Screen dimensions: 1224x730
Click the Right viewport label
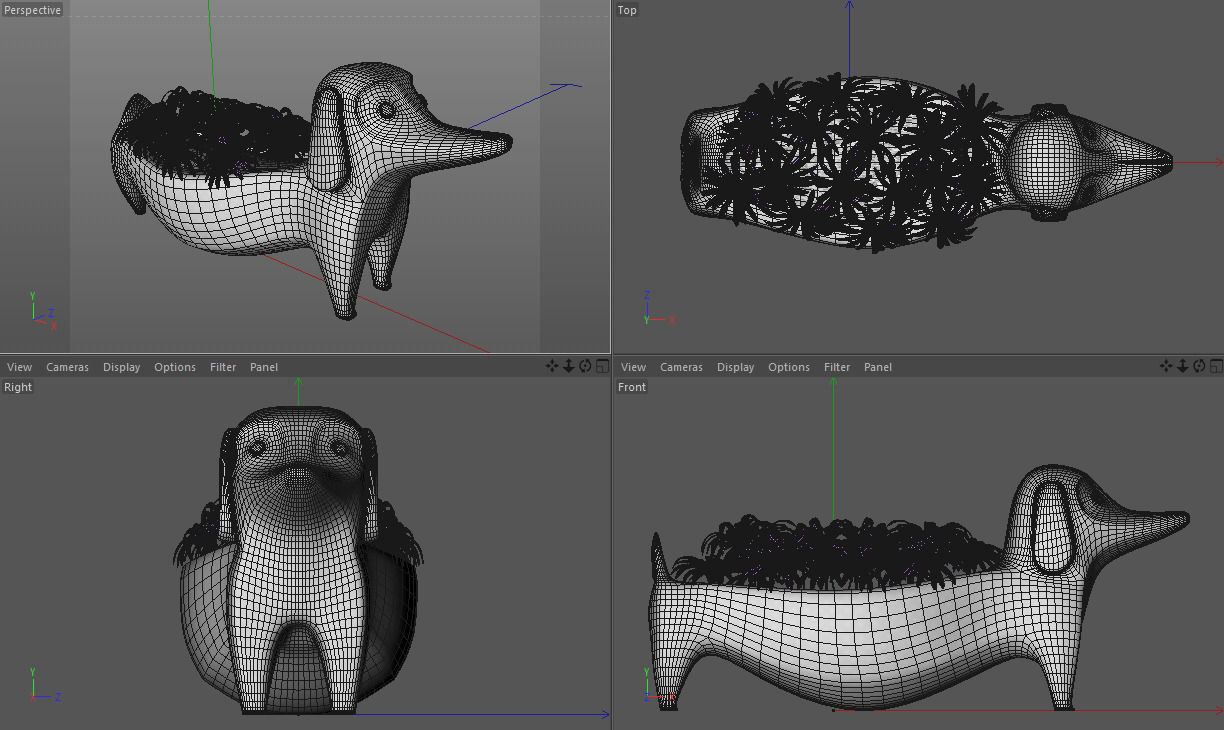click(x=18, y=387)
